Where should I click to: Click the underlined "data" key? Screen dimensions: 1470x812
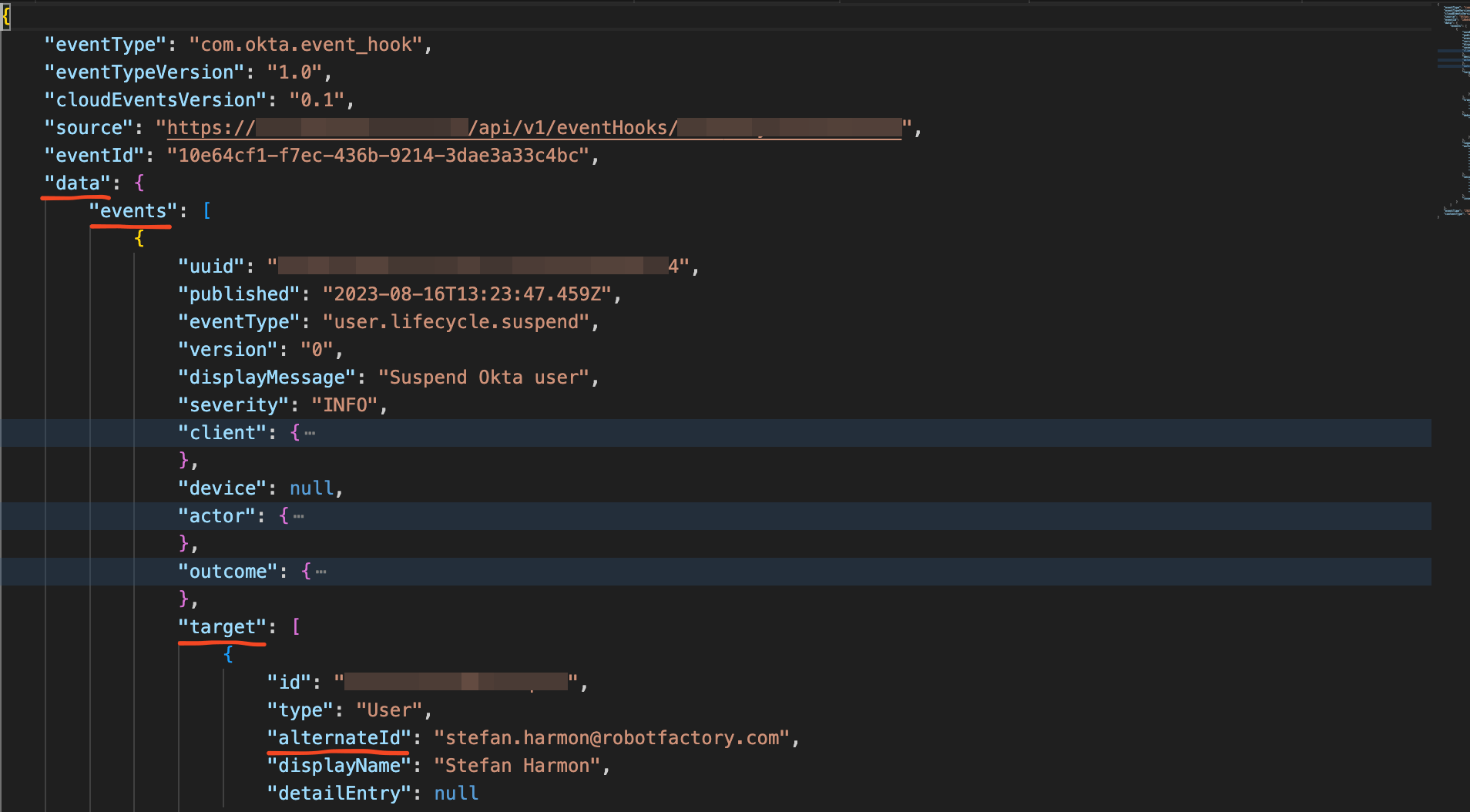[x=78, y=183]
